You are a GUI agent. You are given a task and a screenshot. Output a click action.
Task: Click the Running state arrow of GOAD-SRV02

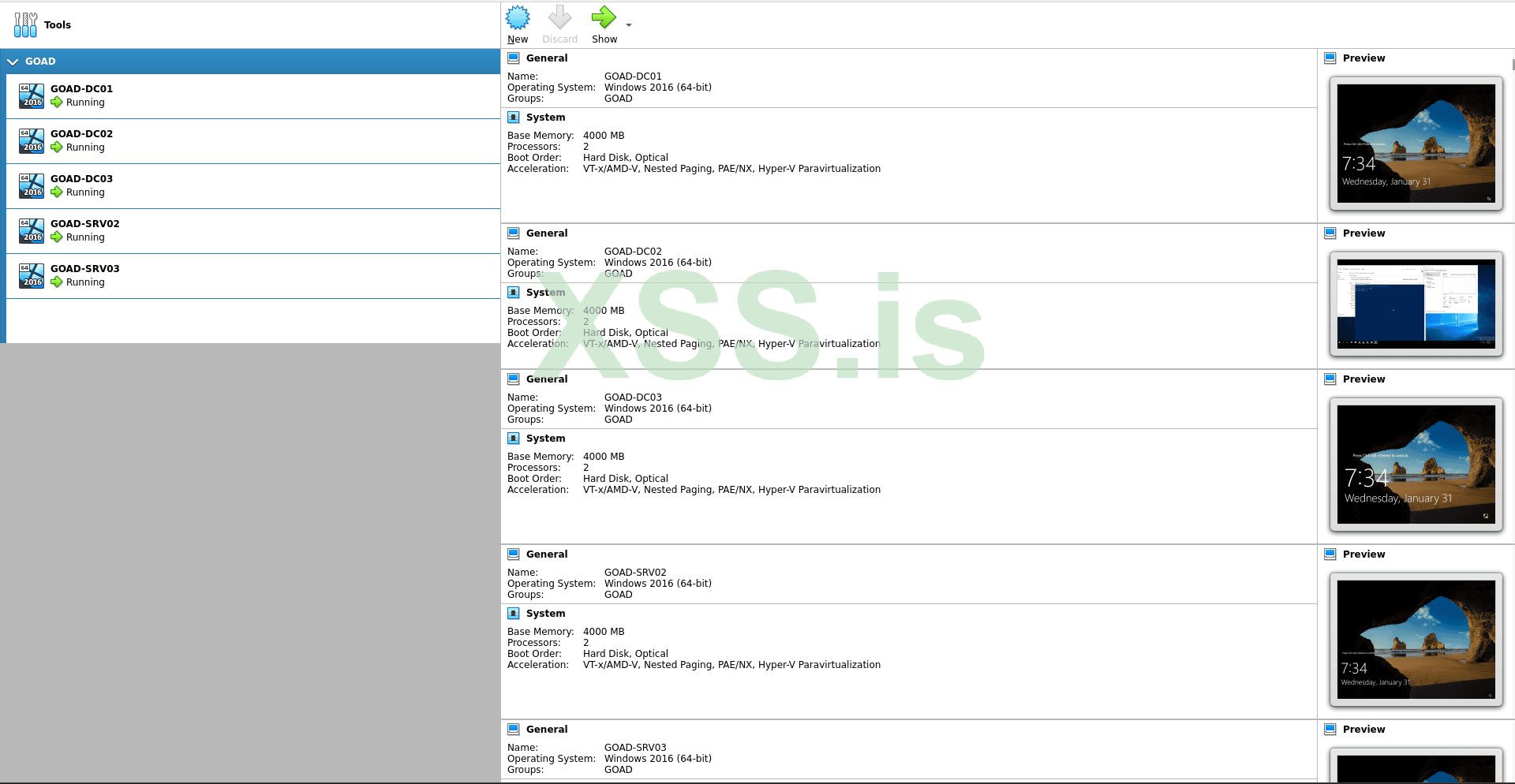click(x=57, y=237)
